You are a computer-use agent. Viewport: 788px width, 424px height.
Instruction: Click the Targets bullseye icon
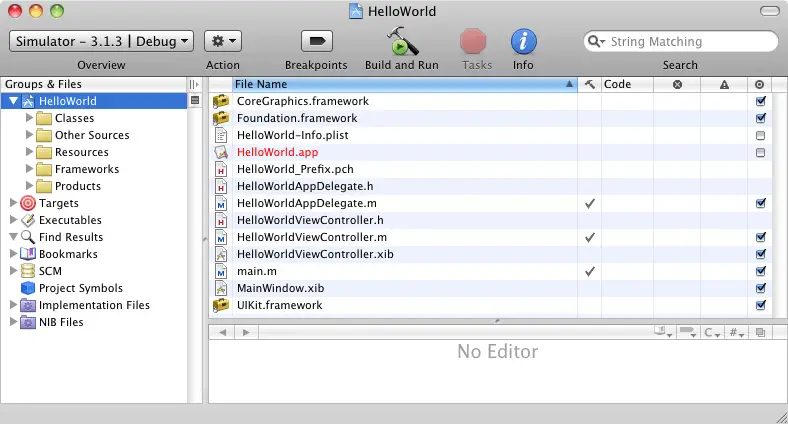tap(28, 203)
